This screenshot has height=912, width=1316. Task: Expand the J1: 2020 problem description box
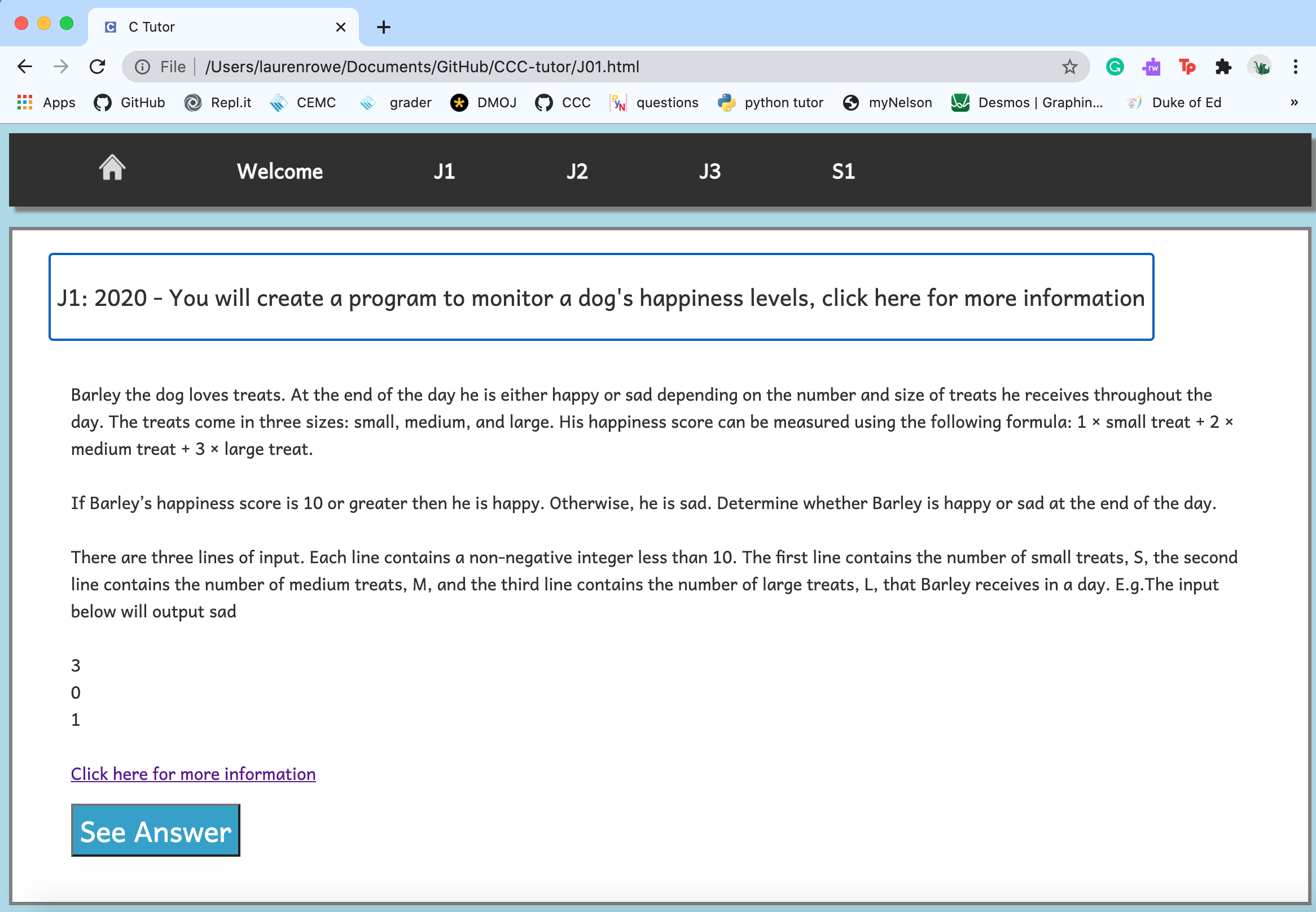click(x=600, y=297)
